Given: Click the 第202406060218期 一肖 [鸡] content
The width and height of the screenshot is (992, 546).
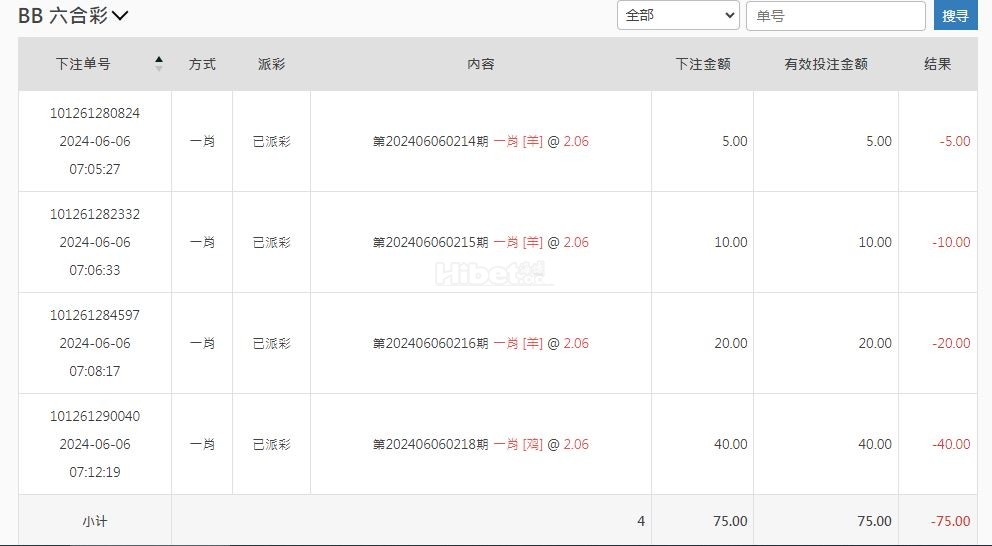Looking at the screenshot, I should point(481,444).
